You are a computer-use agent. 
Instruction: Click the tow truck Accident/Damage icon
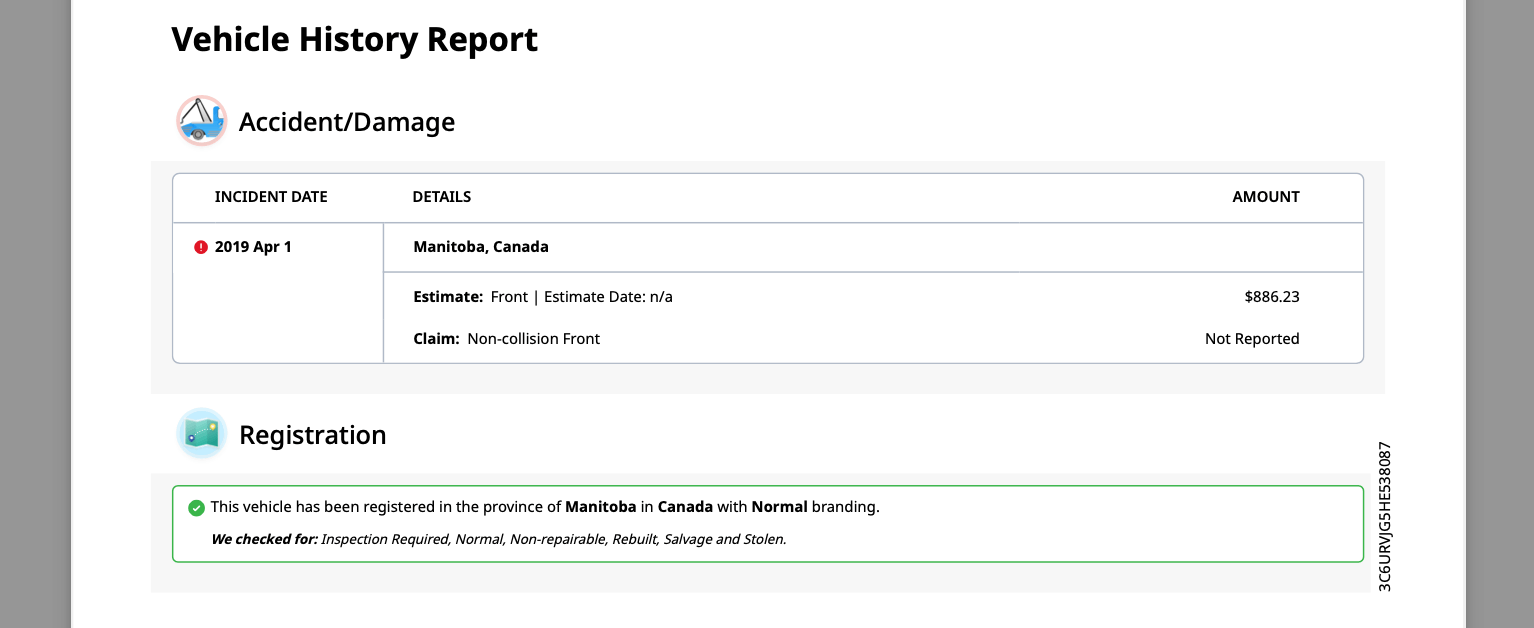pos(202,121)
